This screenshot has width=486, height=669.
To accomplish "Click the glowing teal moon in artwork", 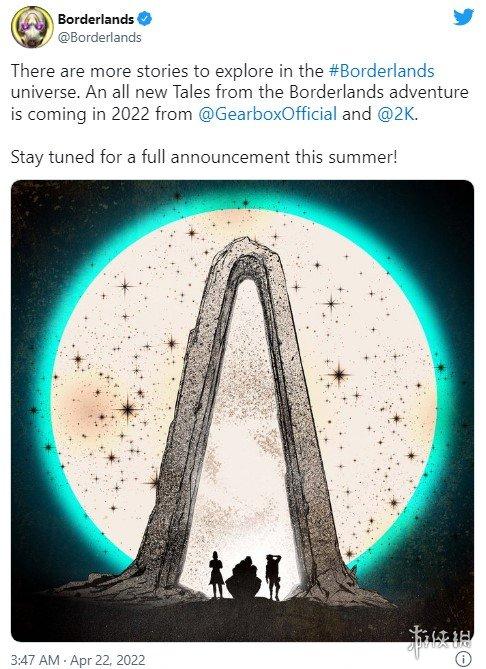I will (x=244, y=397).
